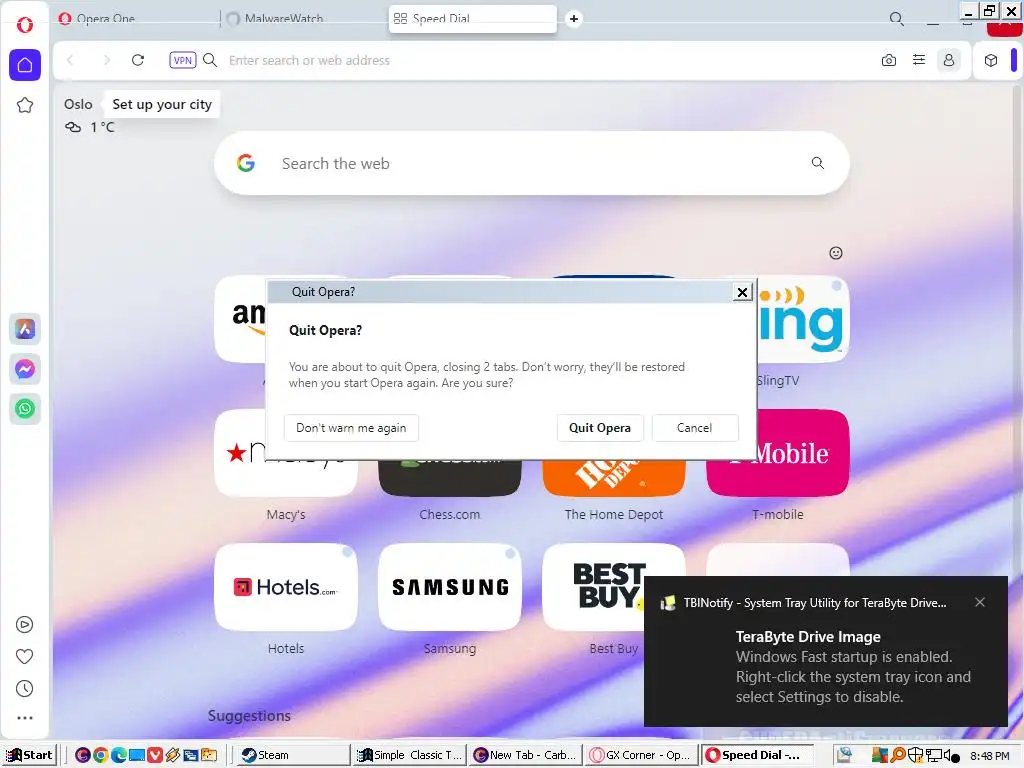Click the 1 °C temperature reading
This screenshot has height=768, width=1024.
102,127
